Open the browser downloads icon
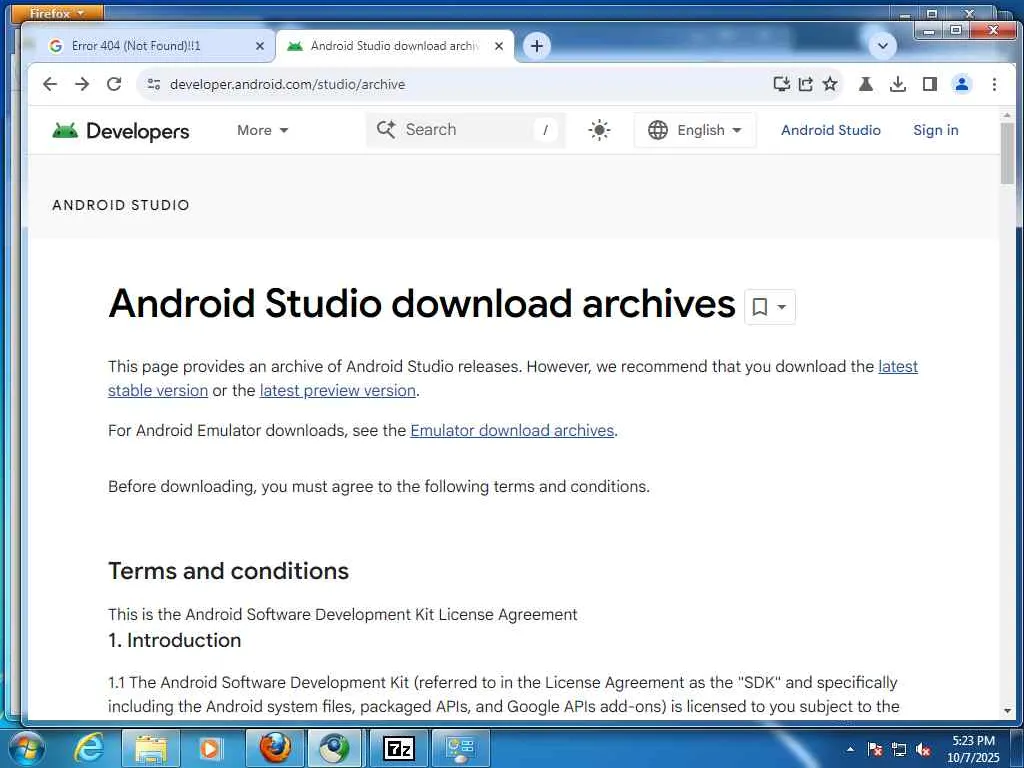The image size is (1024, 768). (898, 84)
